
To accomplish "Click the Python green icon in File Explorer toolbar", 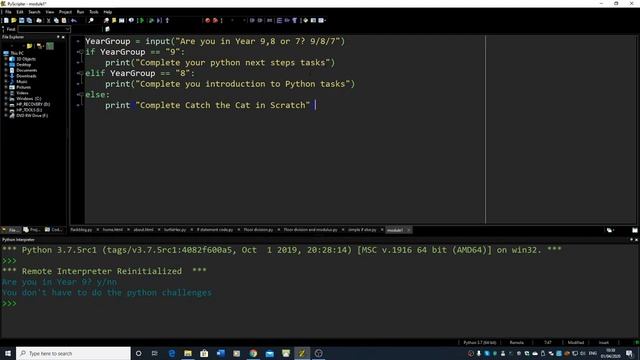I will 50,46.
